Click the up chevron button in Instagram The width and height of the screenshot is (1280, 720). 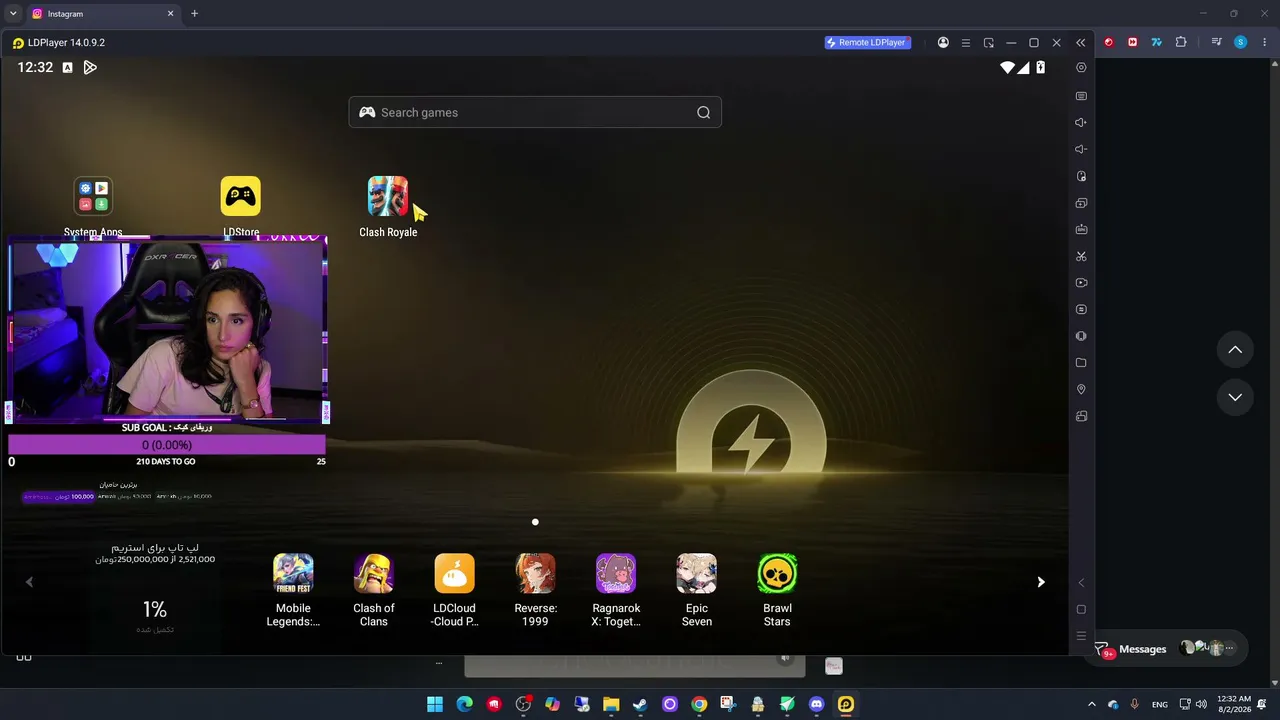pyautogui.click(x=1235, y=349)
